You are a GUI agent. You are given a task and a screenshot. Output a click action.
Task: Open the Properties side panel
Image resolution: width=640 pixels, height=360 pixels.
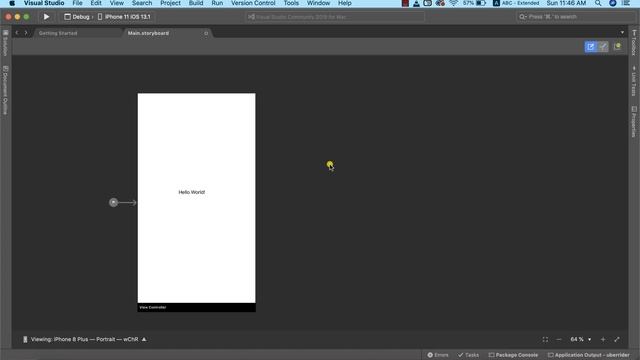coord(634,122)
